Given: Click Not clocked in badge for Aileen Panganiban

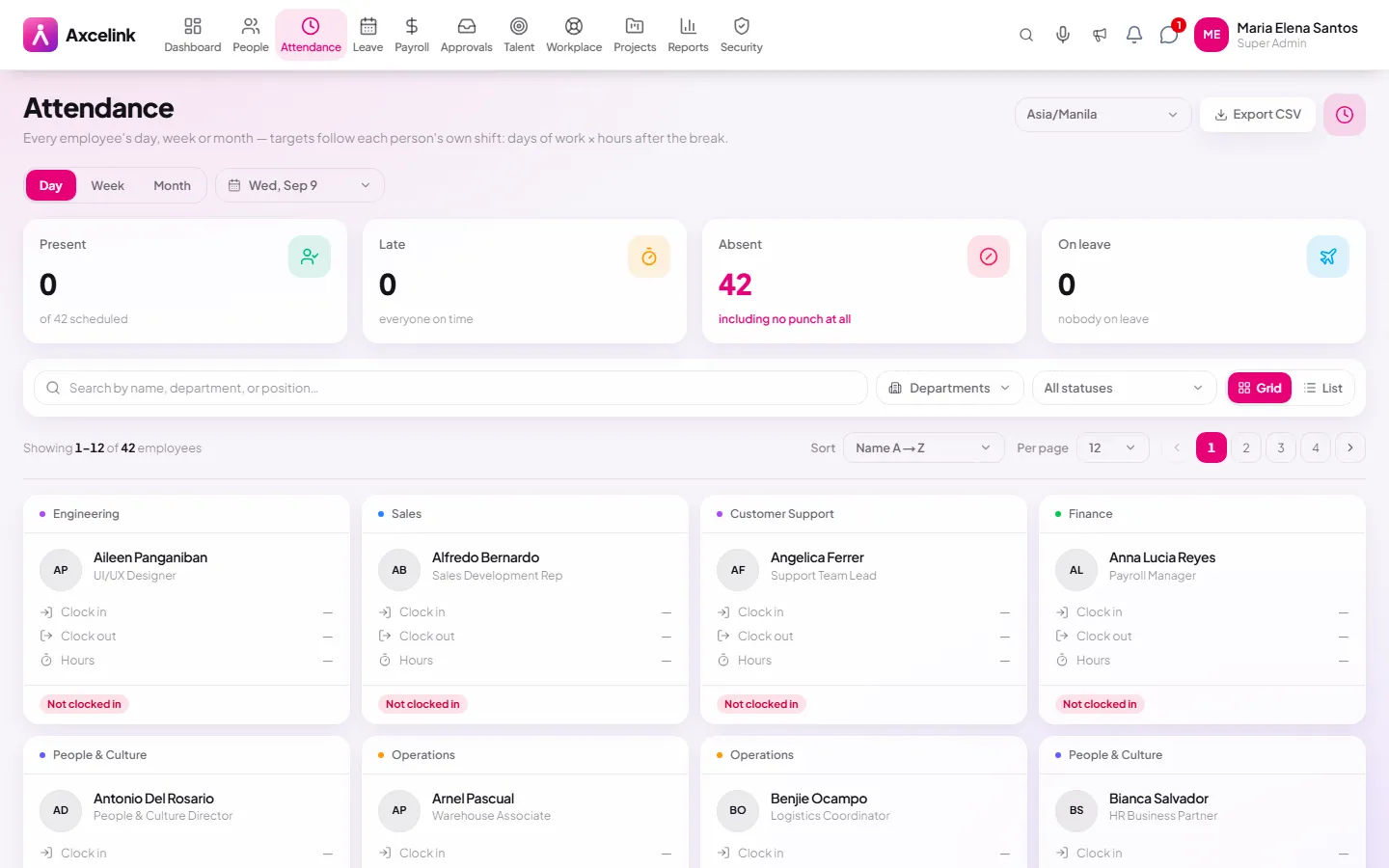Looking at the screenshot, I should tap(84, 704).
